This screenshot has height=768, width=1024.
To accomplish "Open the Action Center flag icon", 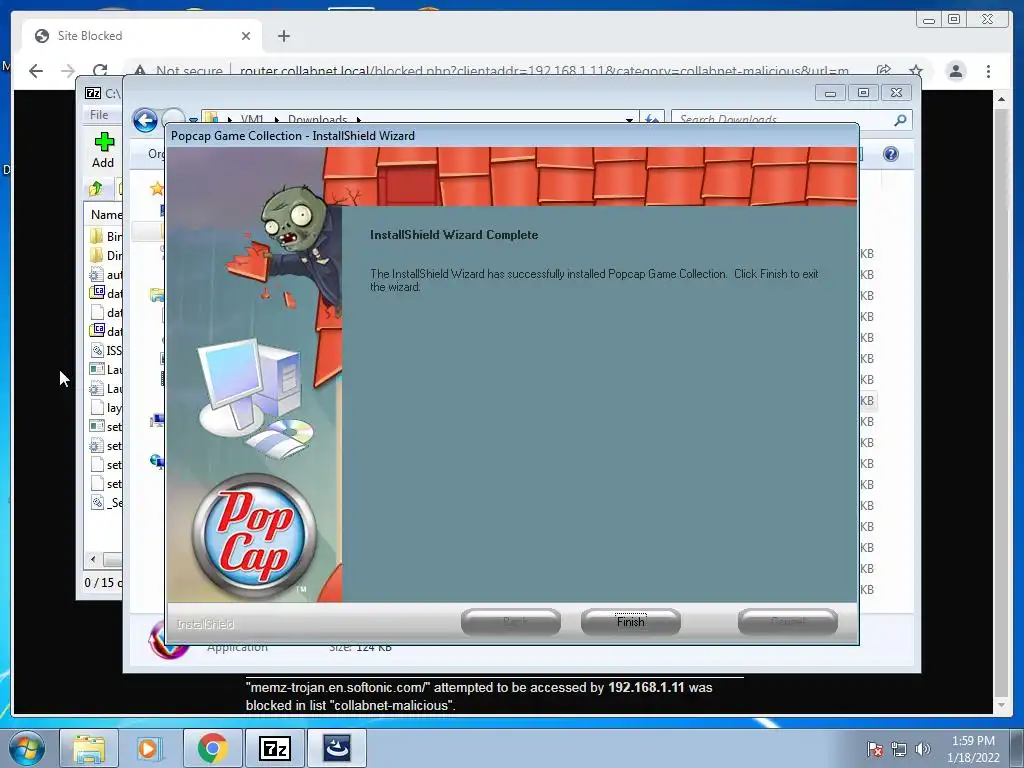I will point(874,749).
